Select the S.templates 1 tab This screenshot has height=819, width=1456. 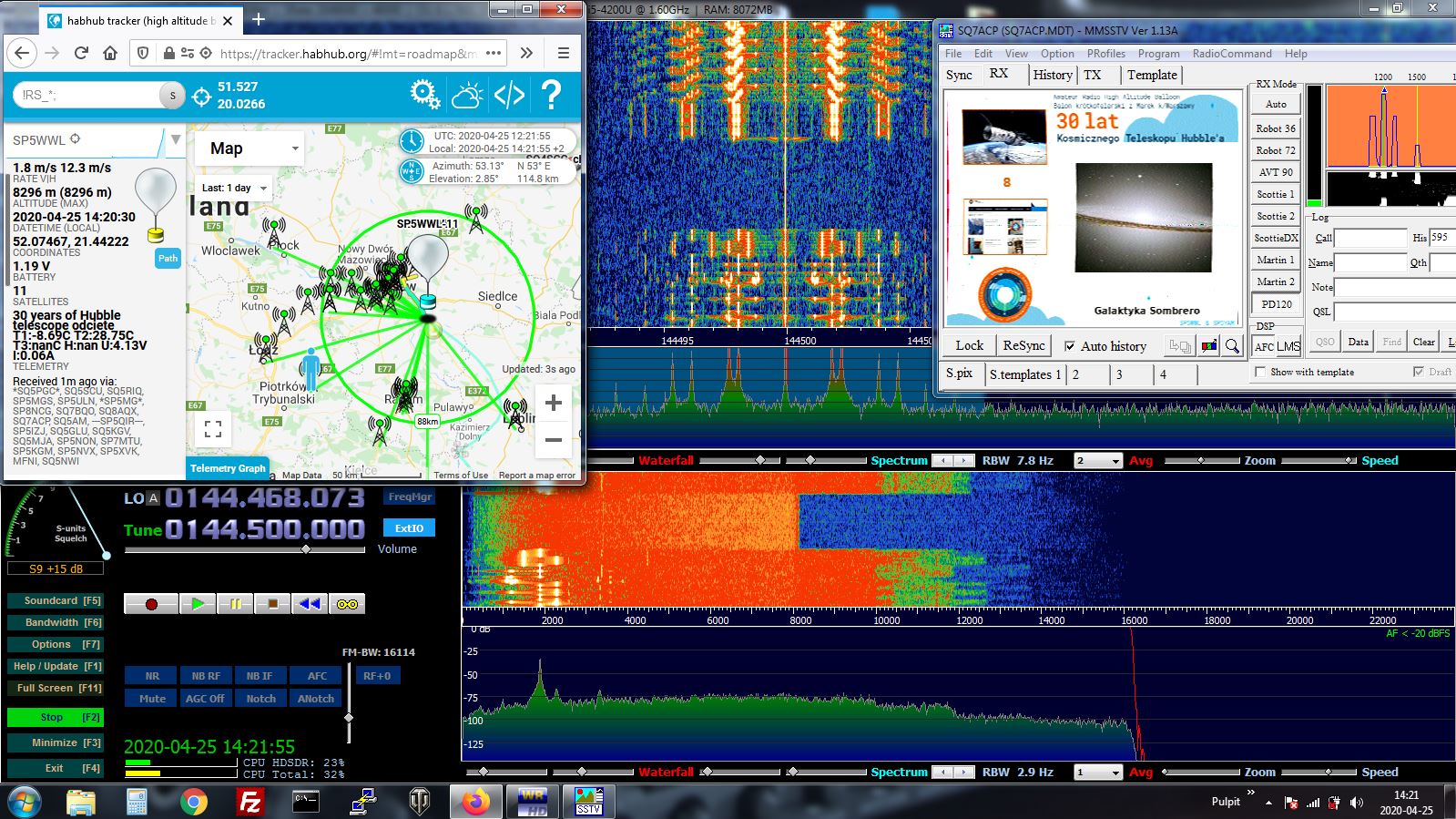(1024, 374)
